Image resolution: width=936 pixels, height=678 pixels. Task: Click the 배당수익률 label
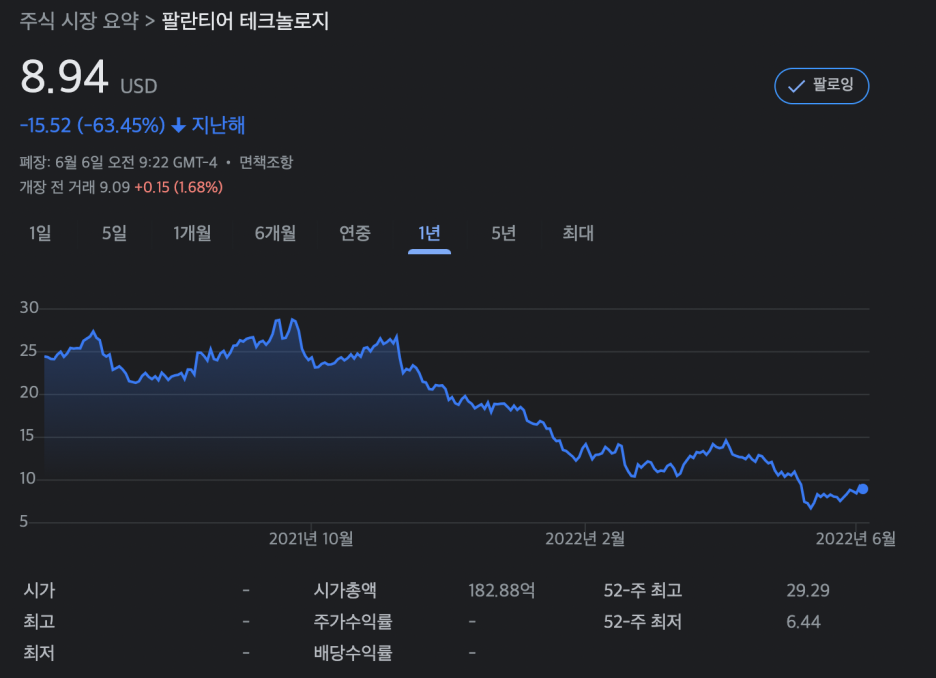pos(353,653)
